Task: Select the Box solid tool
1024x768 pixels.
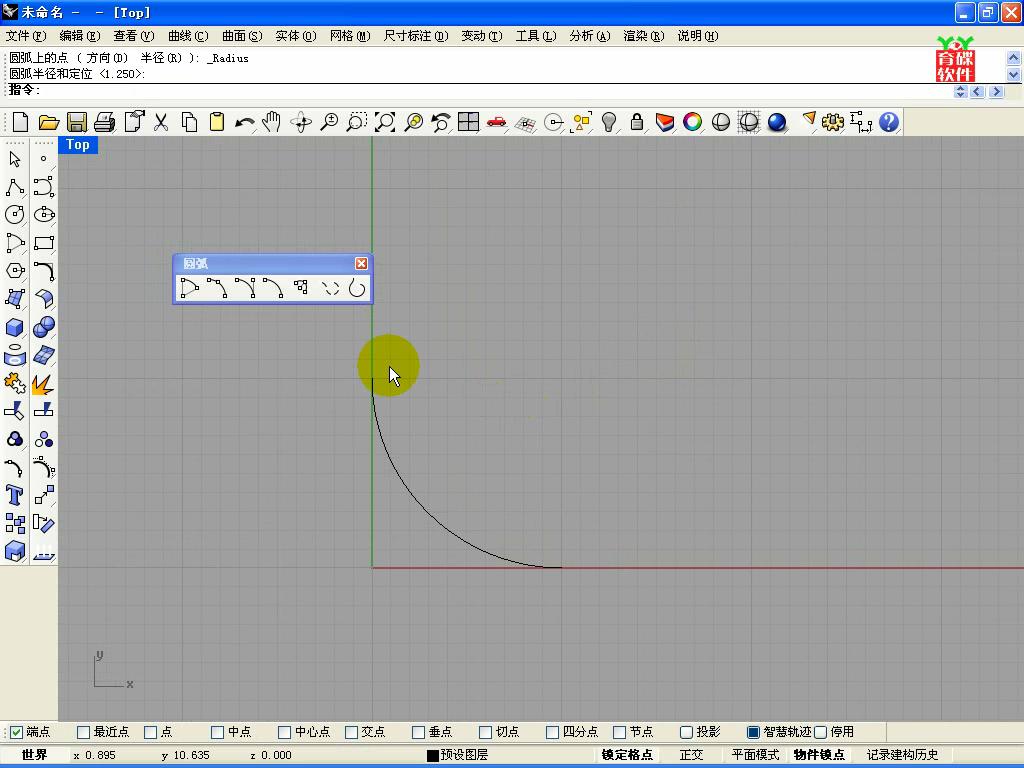Action: click(15, 327)
